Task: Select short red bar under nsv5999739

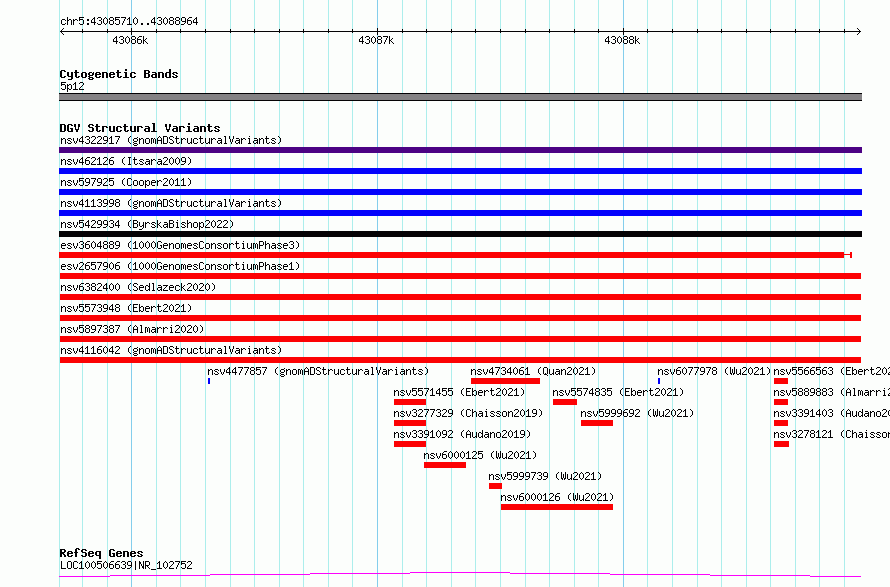Action: tap(496, 486)
